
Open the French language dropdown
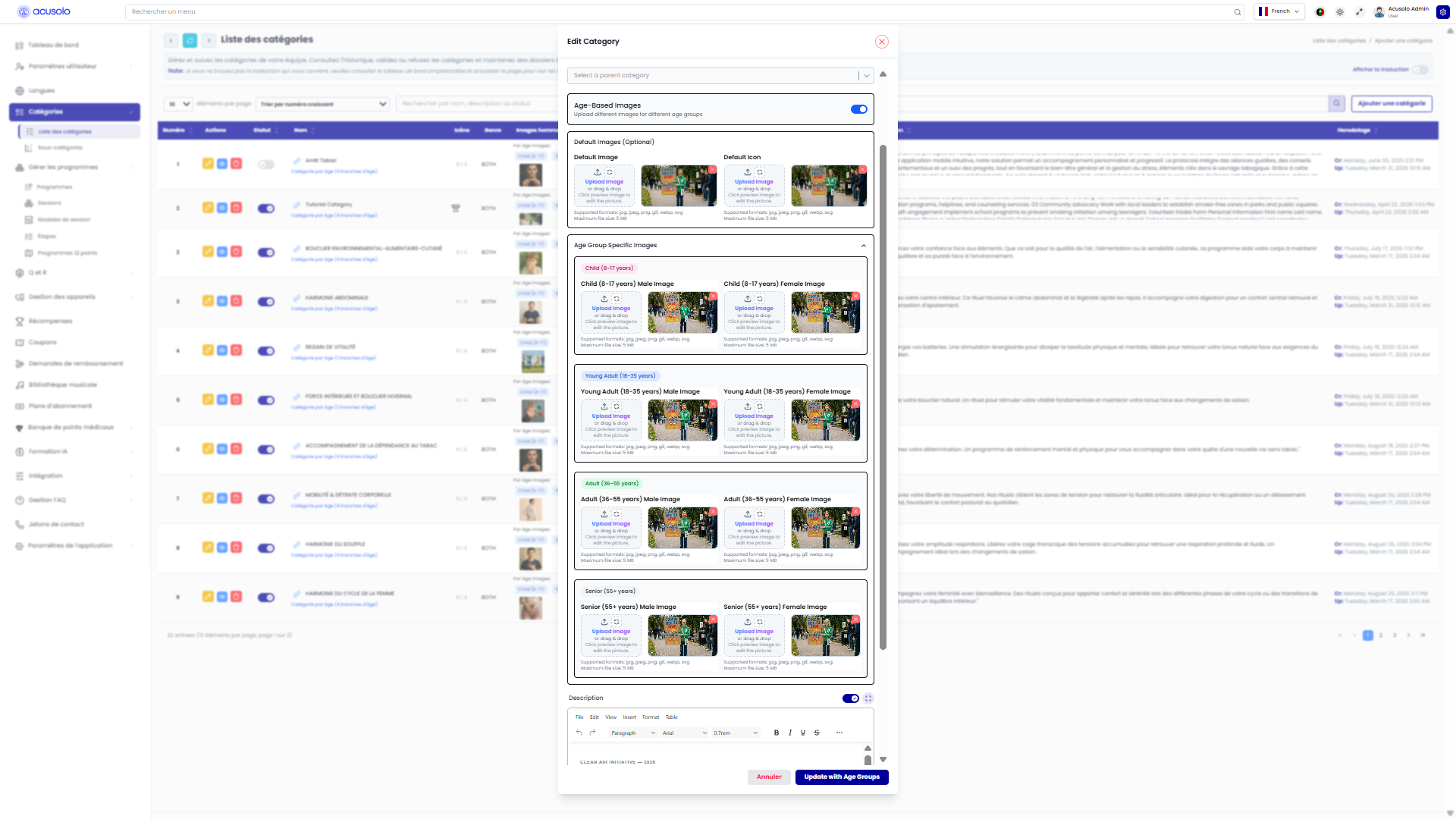(1279, 11)
